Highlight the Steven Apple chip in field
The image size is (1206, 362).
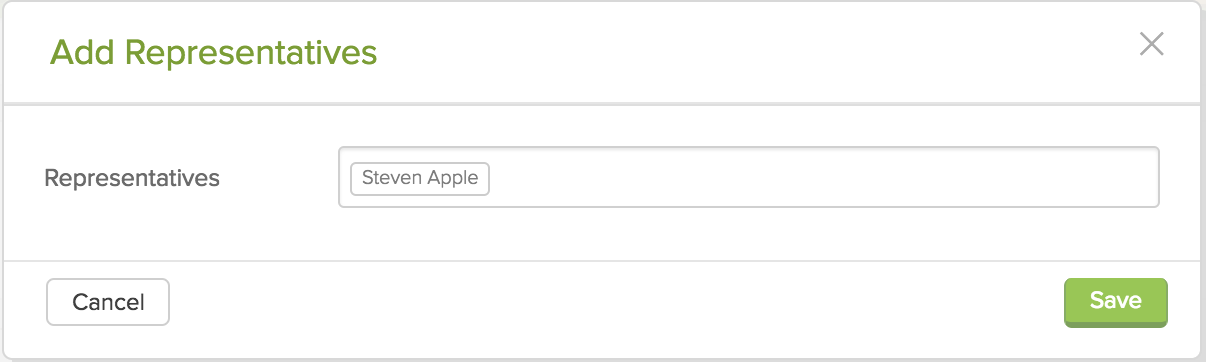tap(420, 179)
